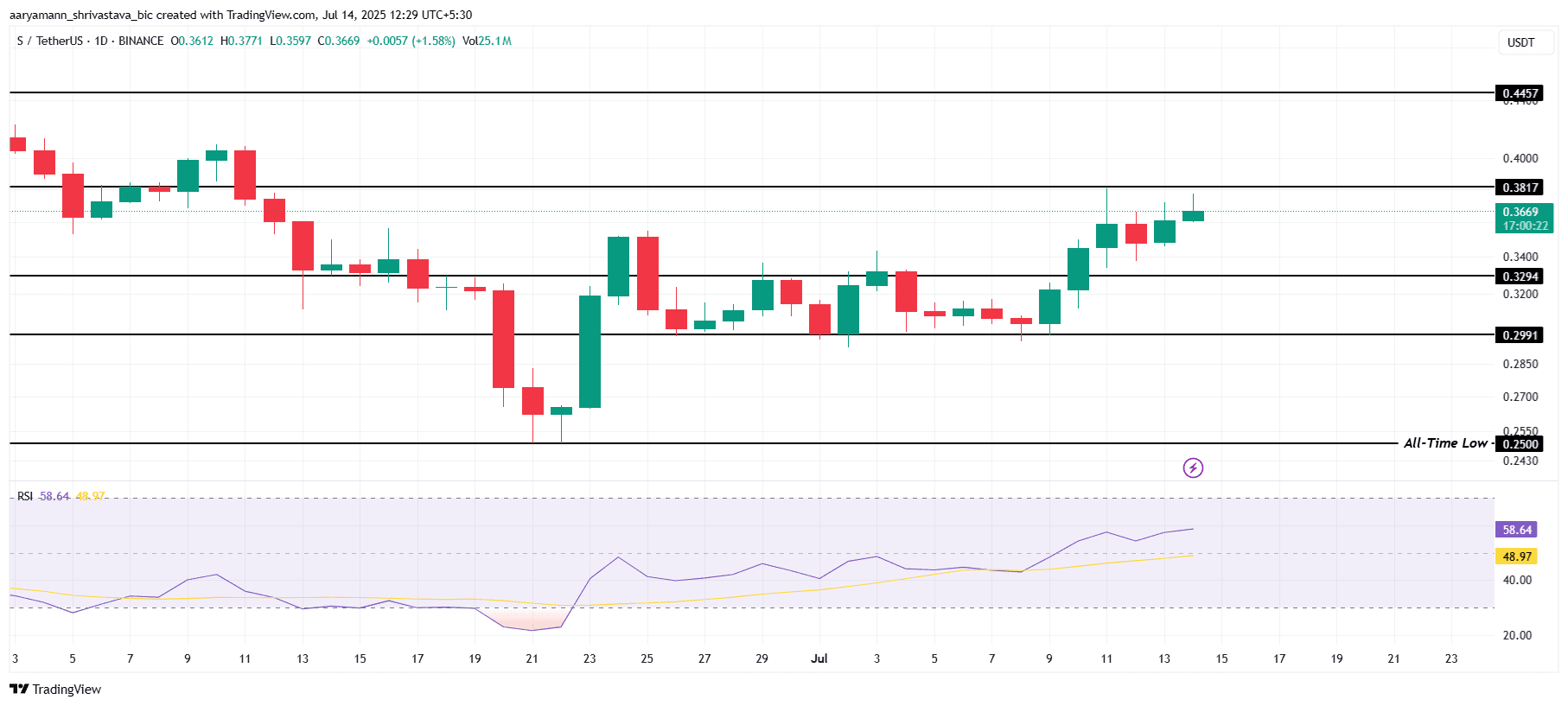The height and width of the screenshot is (706, 1568).
Task: Click the RSI indicator label
Action: click(25, 496)
